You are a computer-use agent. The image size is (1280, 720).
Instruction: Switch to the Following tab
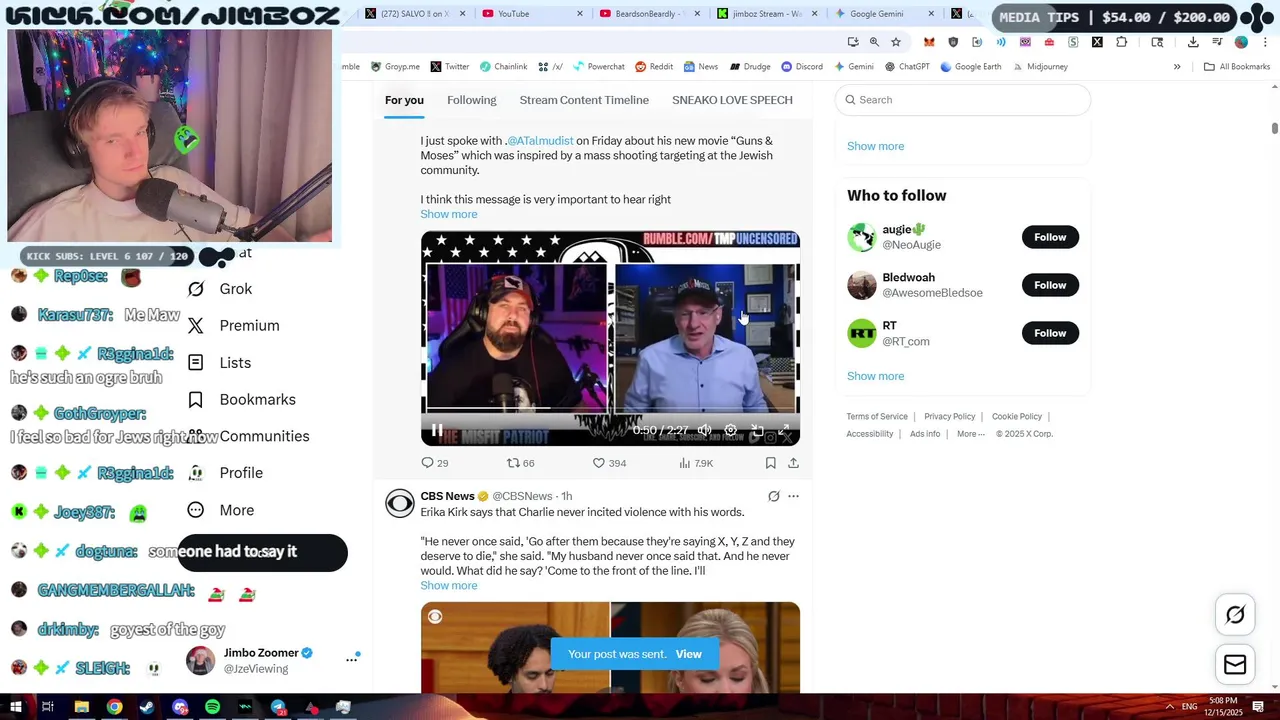(471, 100)
